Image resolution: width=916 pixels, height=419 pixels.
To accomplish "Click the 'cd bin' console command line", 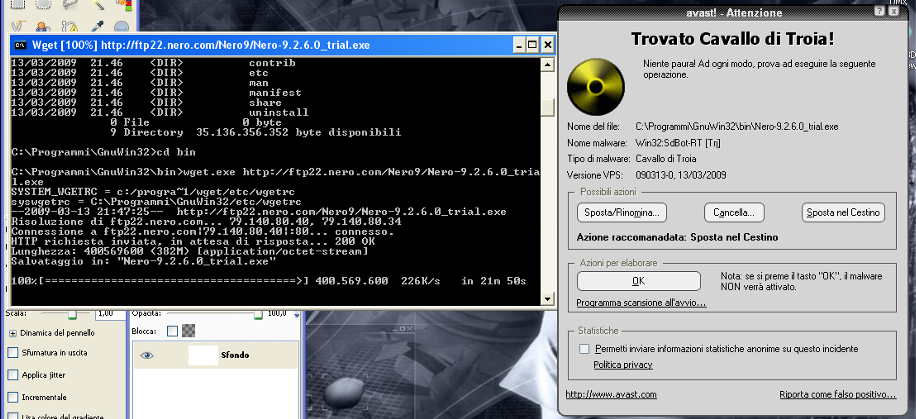I will (103, 152).
